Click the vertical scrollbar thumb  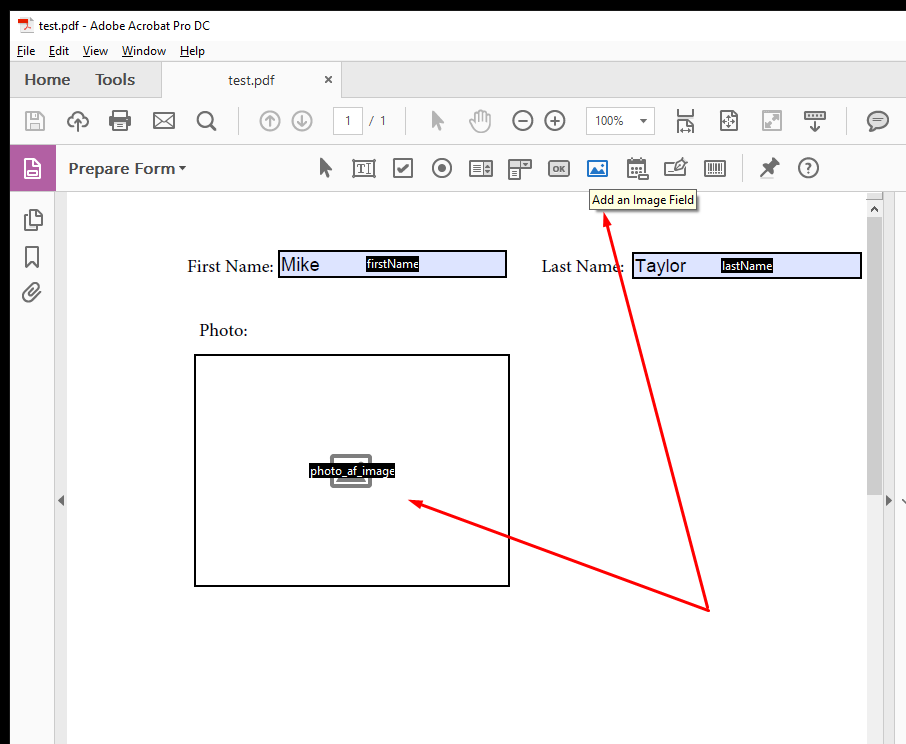pyautogui.click(x=874, y=356)
